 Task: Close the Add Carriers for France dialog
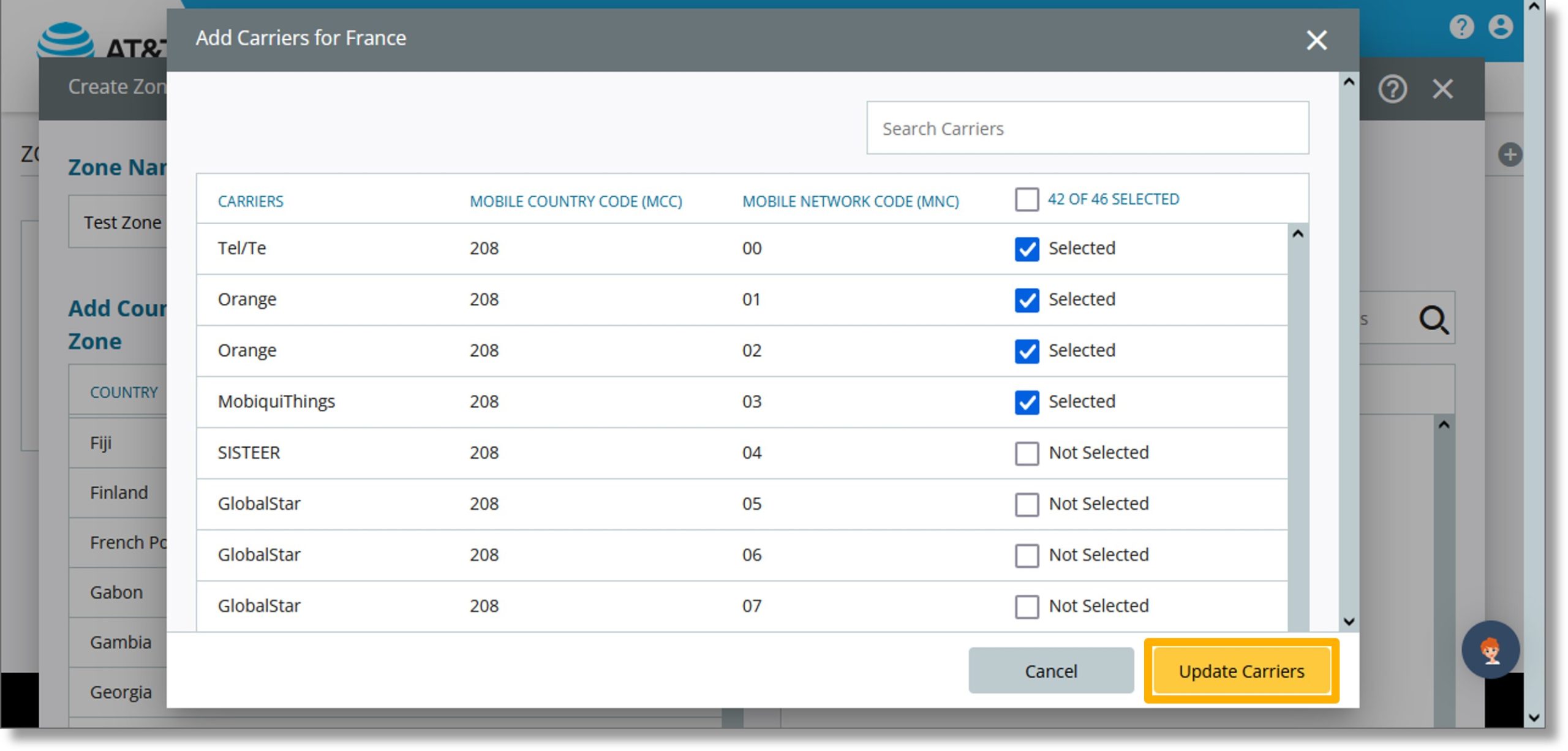(x=1316, y=40)
